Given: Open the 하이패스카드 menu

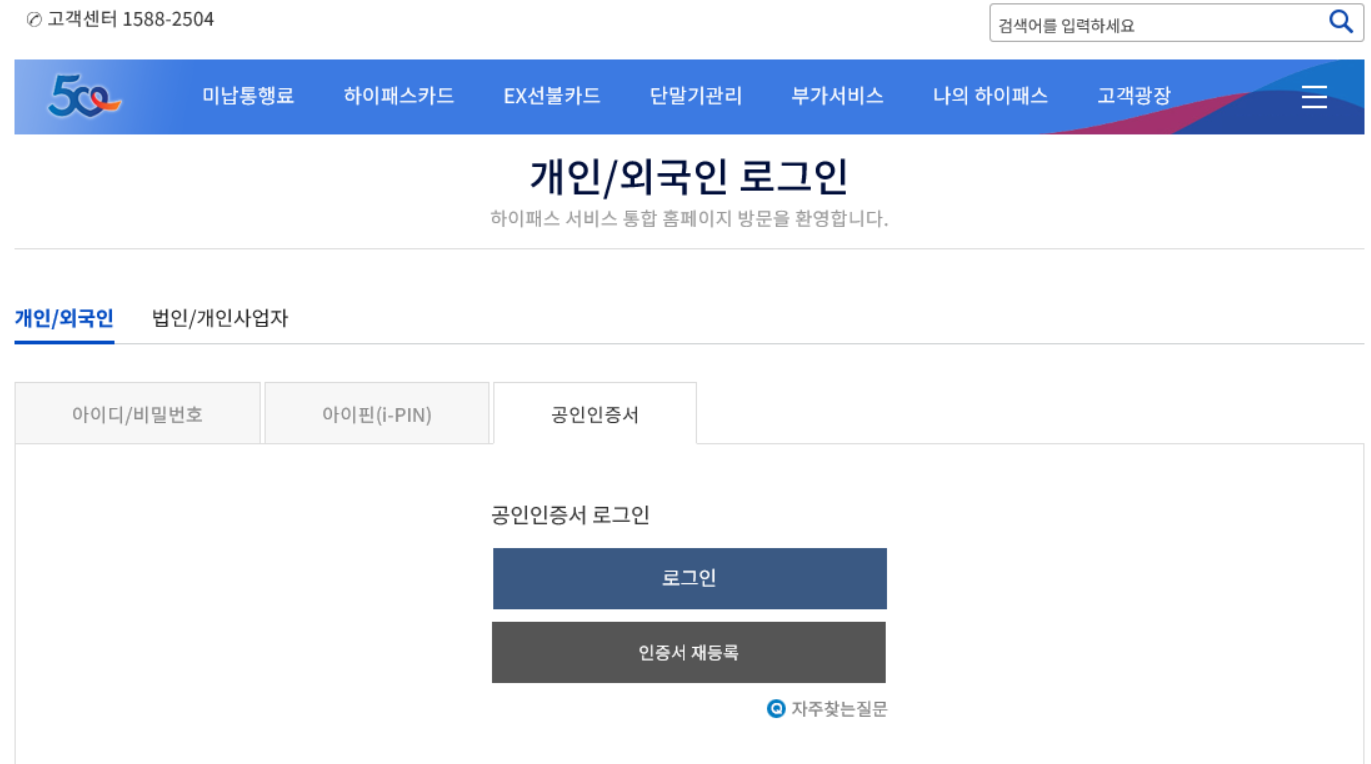Looking at the screenshot, I should [398, 96].
